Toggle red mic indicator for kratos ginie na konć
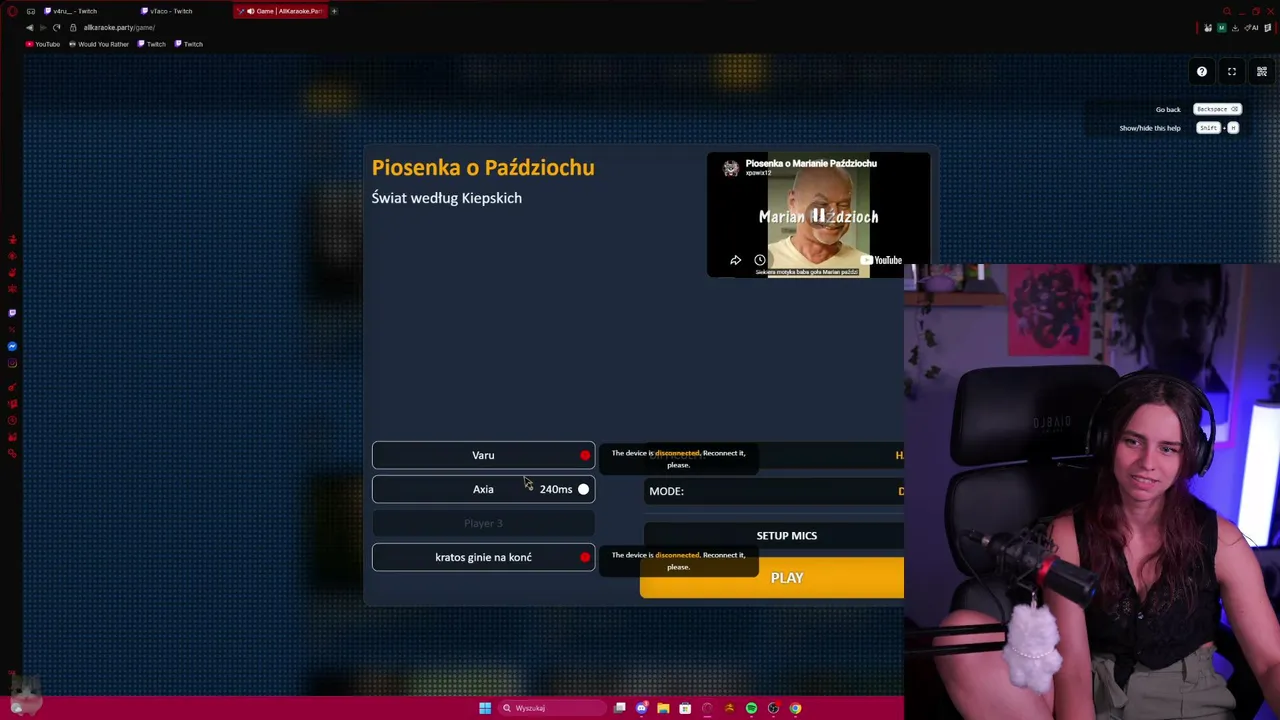Image resolution: width=1280 pixels, height=720 pixels. point(585,557)
